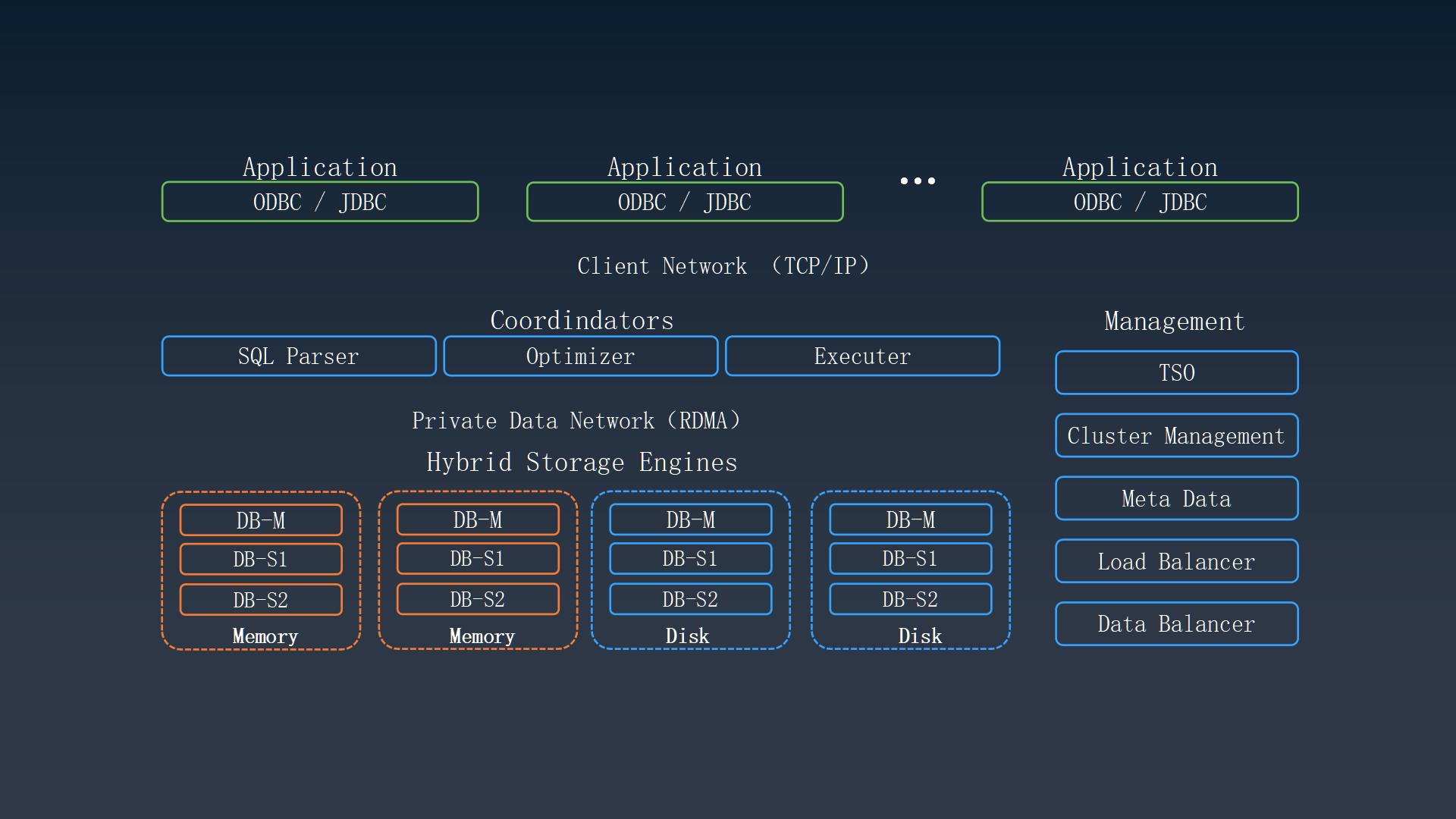Click the Hybrid Storage Engines title
Image resolution: width=1456 pixels, height=819 pixels.
(x=582, y=463)
